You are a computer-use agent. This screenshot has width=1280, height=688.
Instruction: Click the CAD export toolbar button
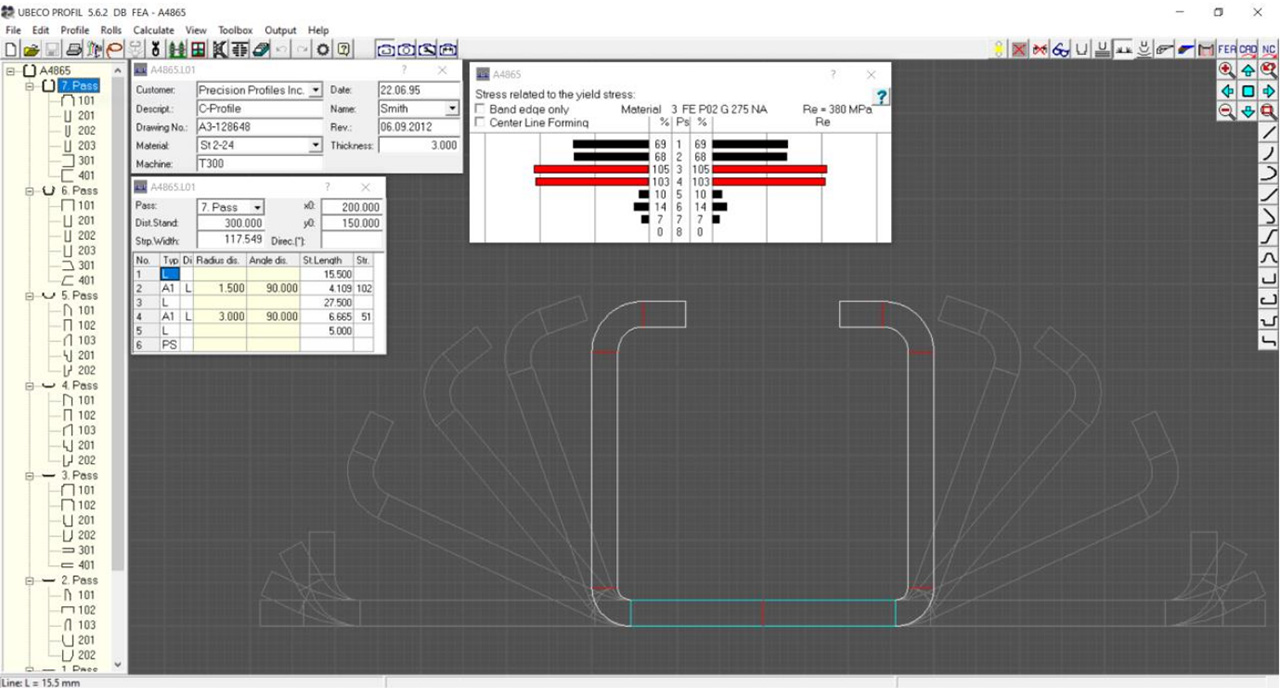coord(1248,49)
